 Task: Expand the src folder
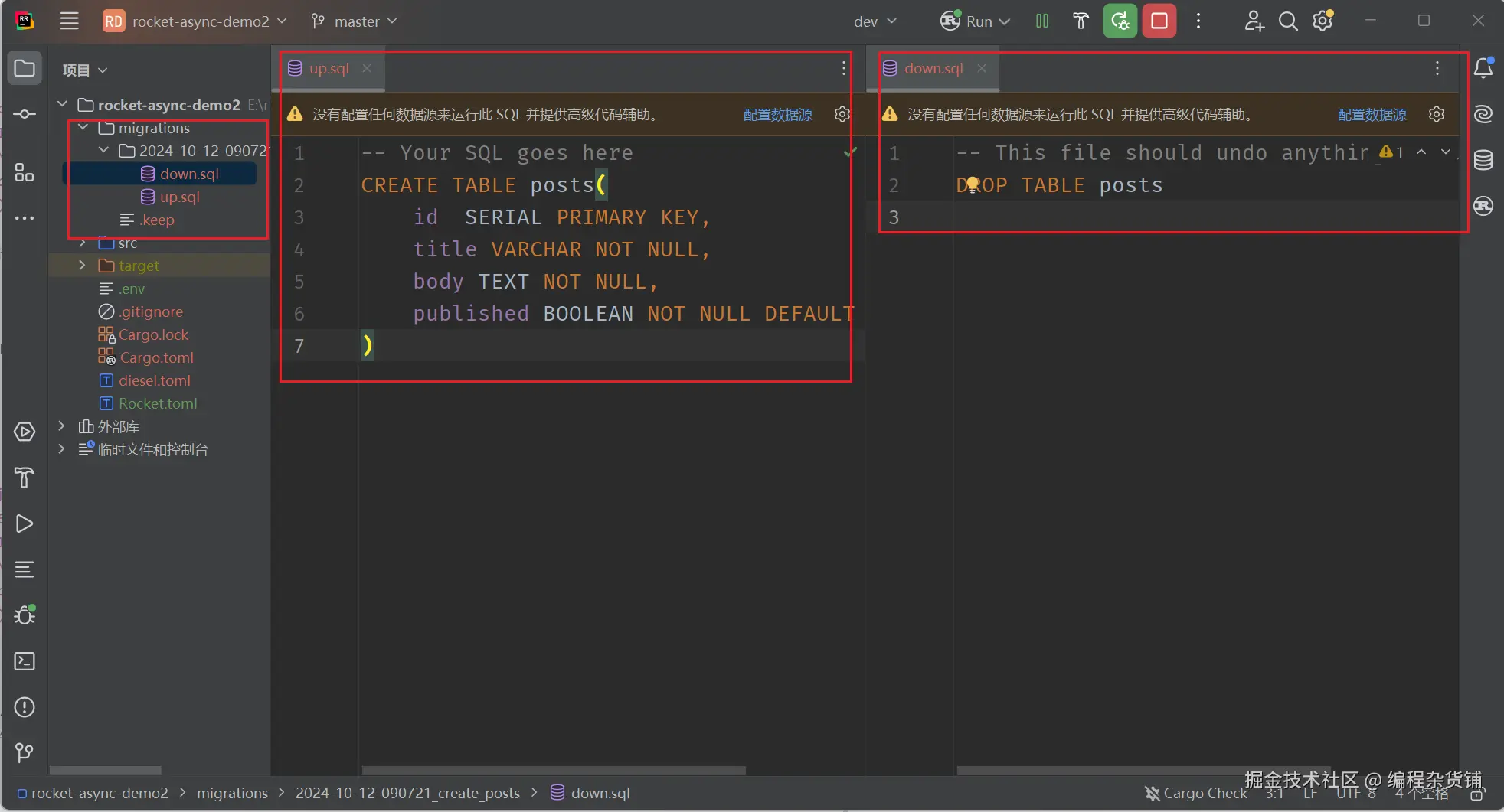pos(83,243)
